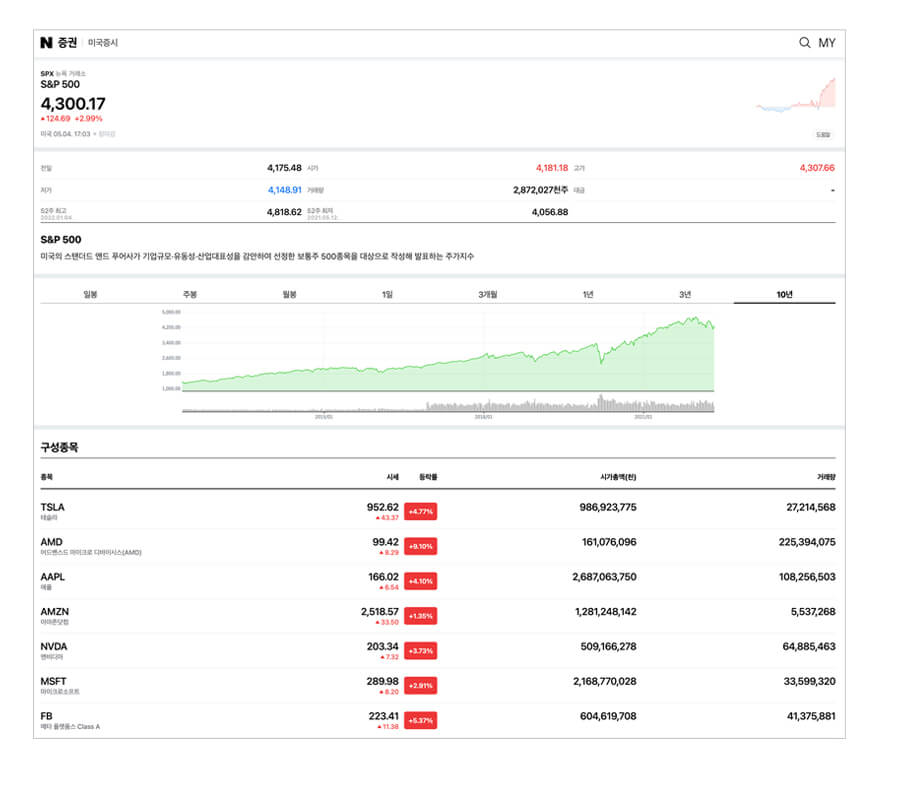This screenshot has width=900, height=791.
Task: Open the AMZN stock row
Action: tap(438, 615)
